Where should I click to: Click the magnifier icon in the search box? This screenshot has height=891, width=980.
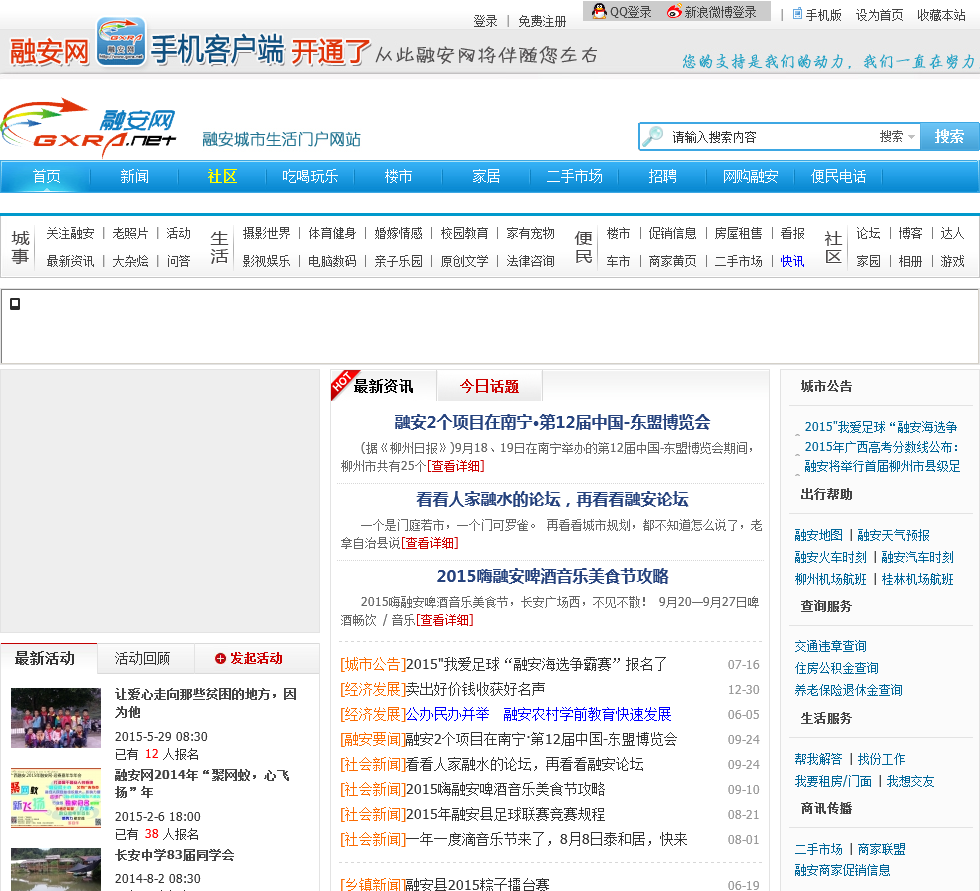(x=652, y=136)
